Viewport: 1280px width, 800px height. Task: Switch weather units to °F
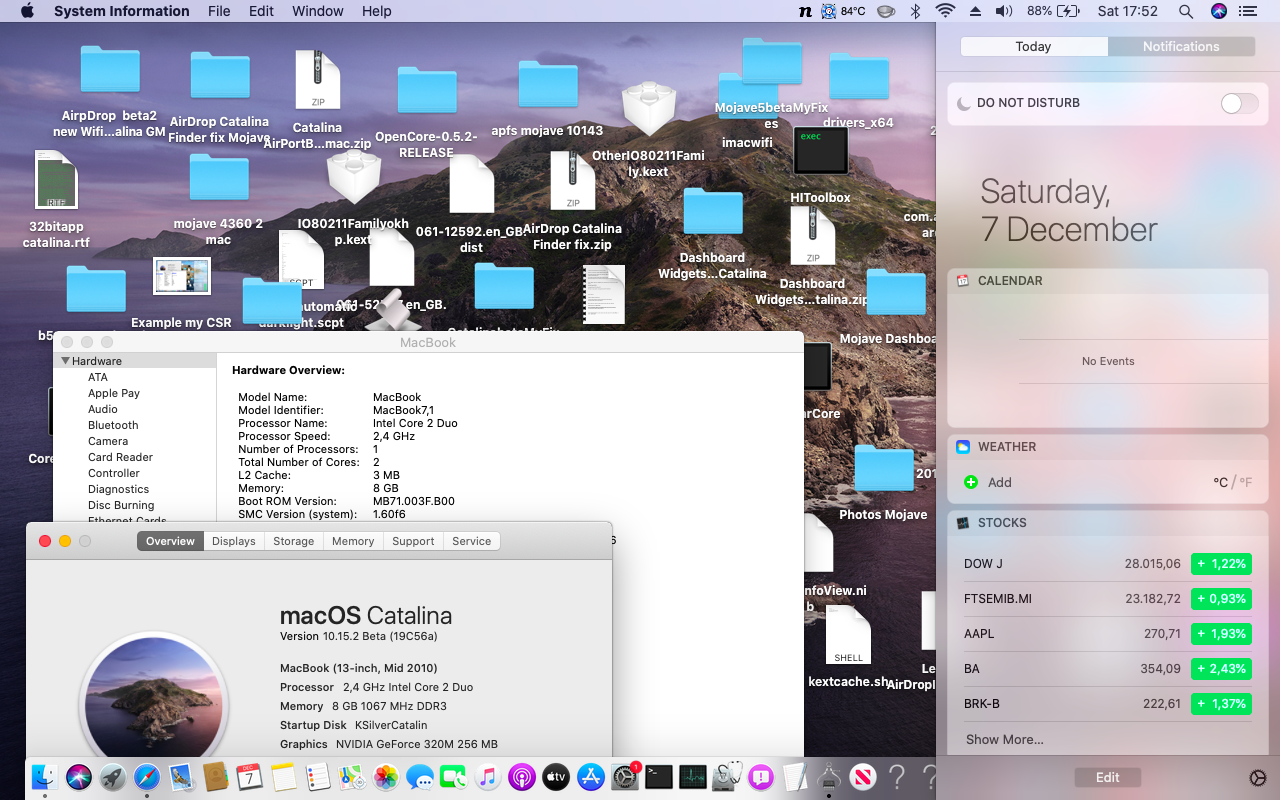1246,482
